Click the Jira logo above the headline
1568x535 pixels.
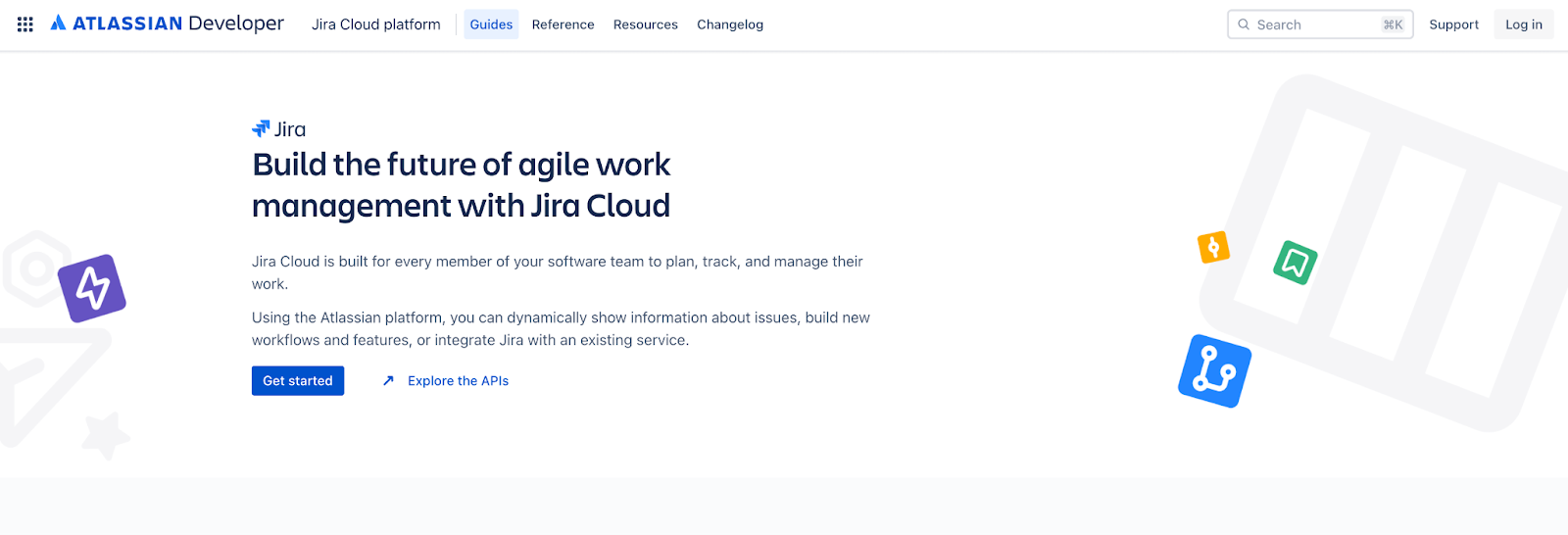click(x=278, y=129)
